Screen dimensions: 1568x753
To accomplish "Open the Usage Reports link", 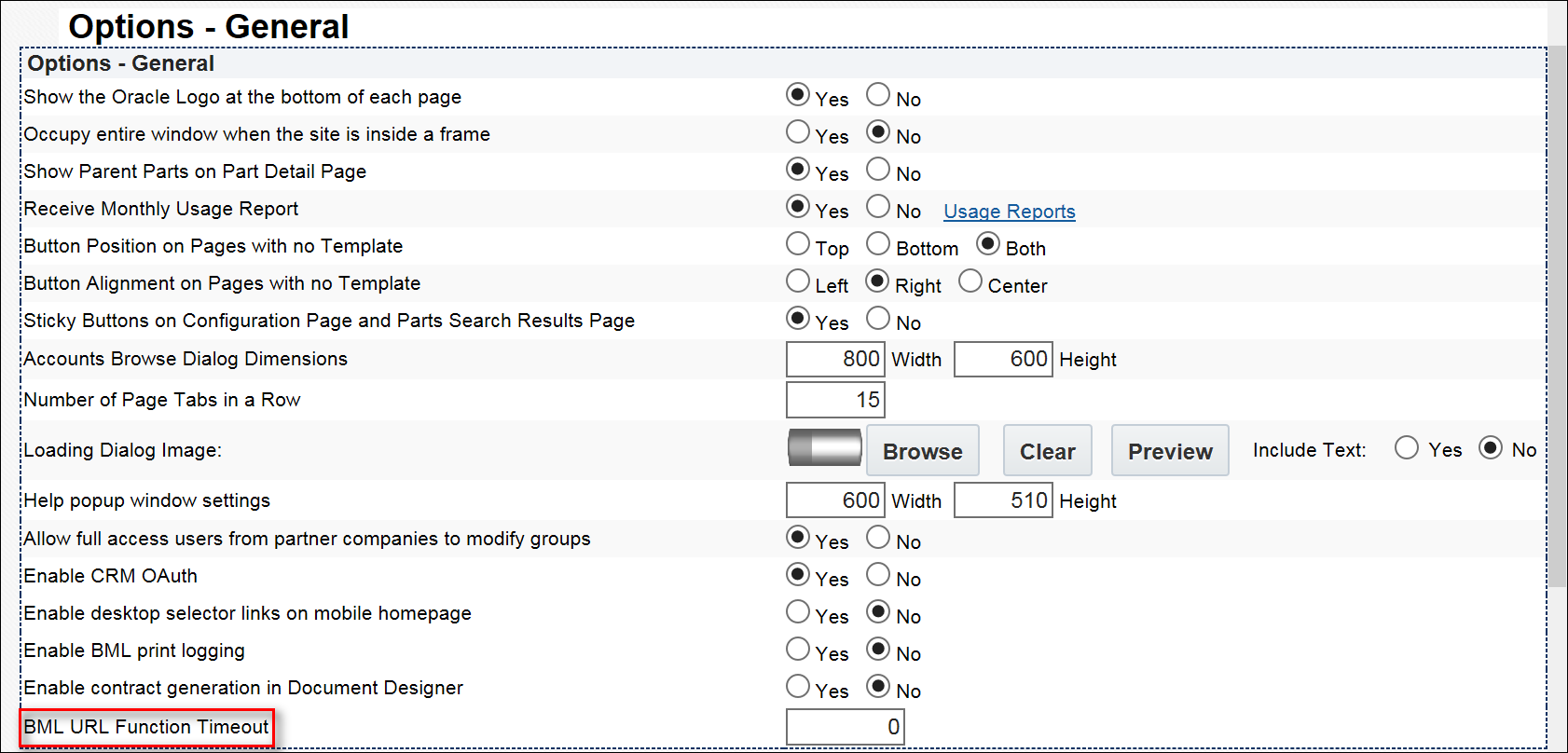I will (1009, 212).
